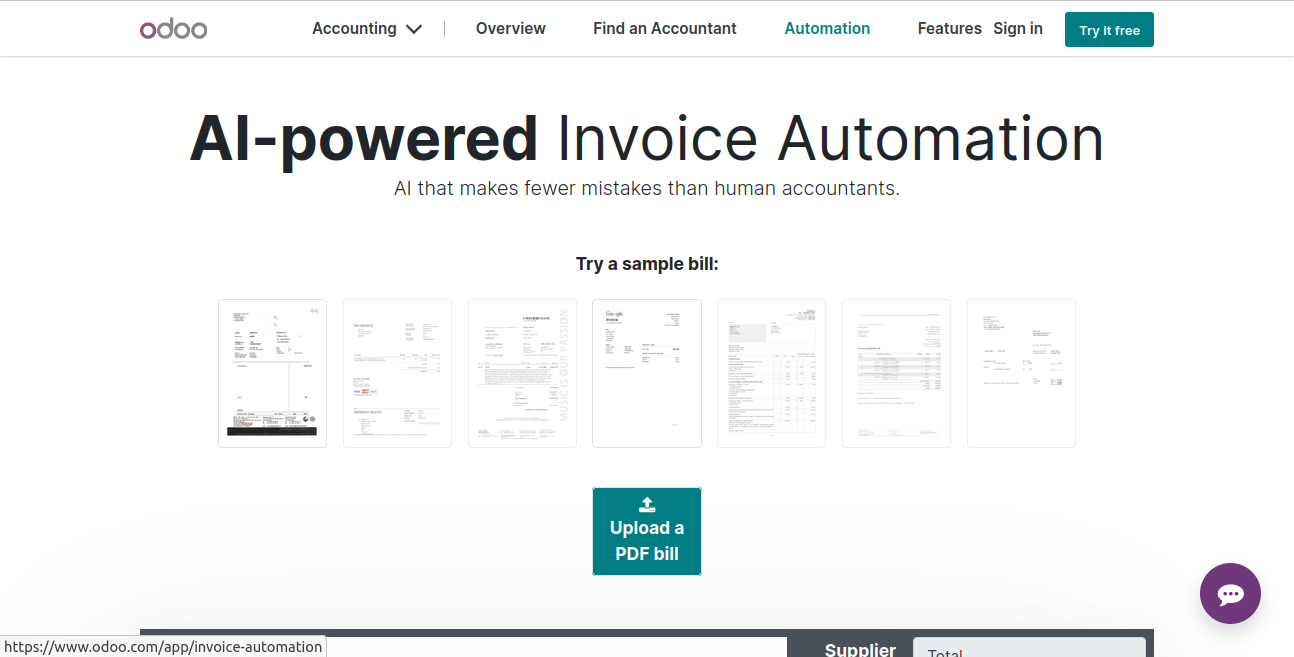Go to Find an Accountant page
Screen dimensions: 1294x657
(664, 29)
